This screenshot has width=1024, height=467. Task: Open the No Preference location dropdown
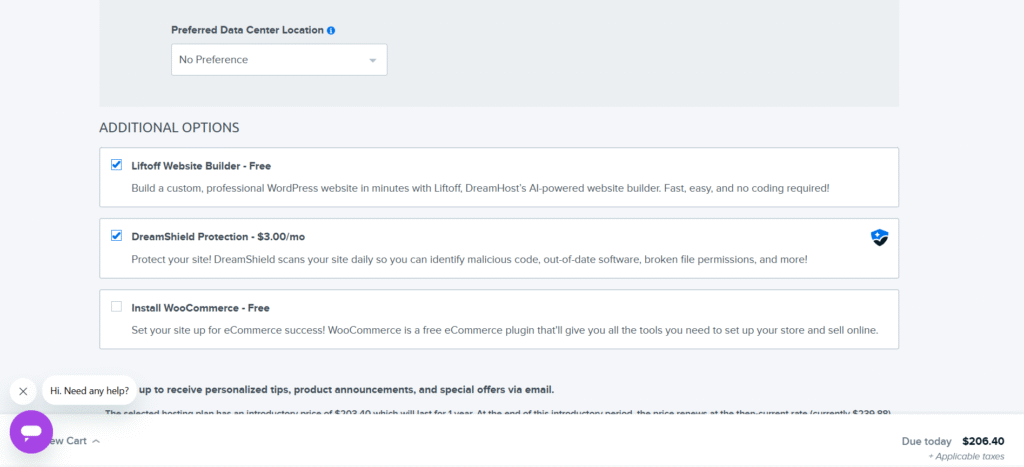coord(278,60)
